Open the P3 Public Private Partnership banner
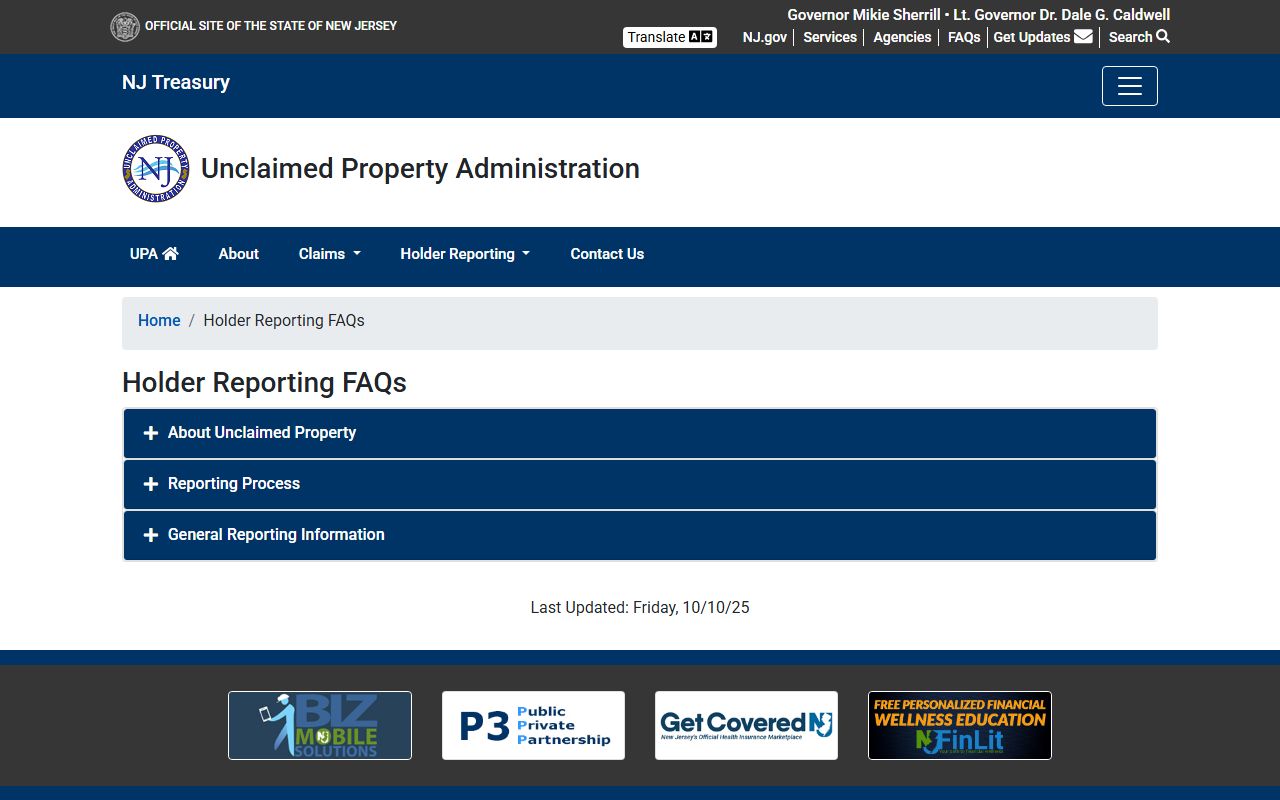The height and width of the screenshot is (800, 1280). (533, 725)
